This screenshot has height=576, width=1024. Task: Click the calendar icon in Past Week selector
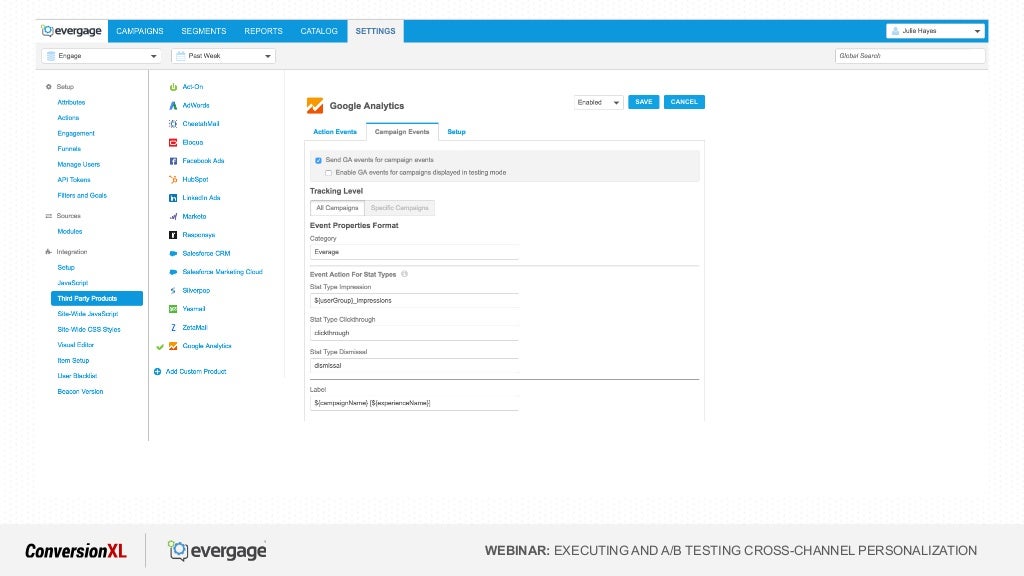181,56
